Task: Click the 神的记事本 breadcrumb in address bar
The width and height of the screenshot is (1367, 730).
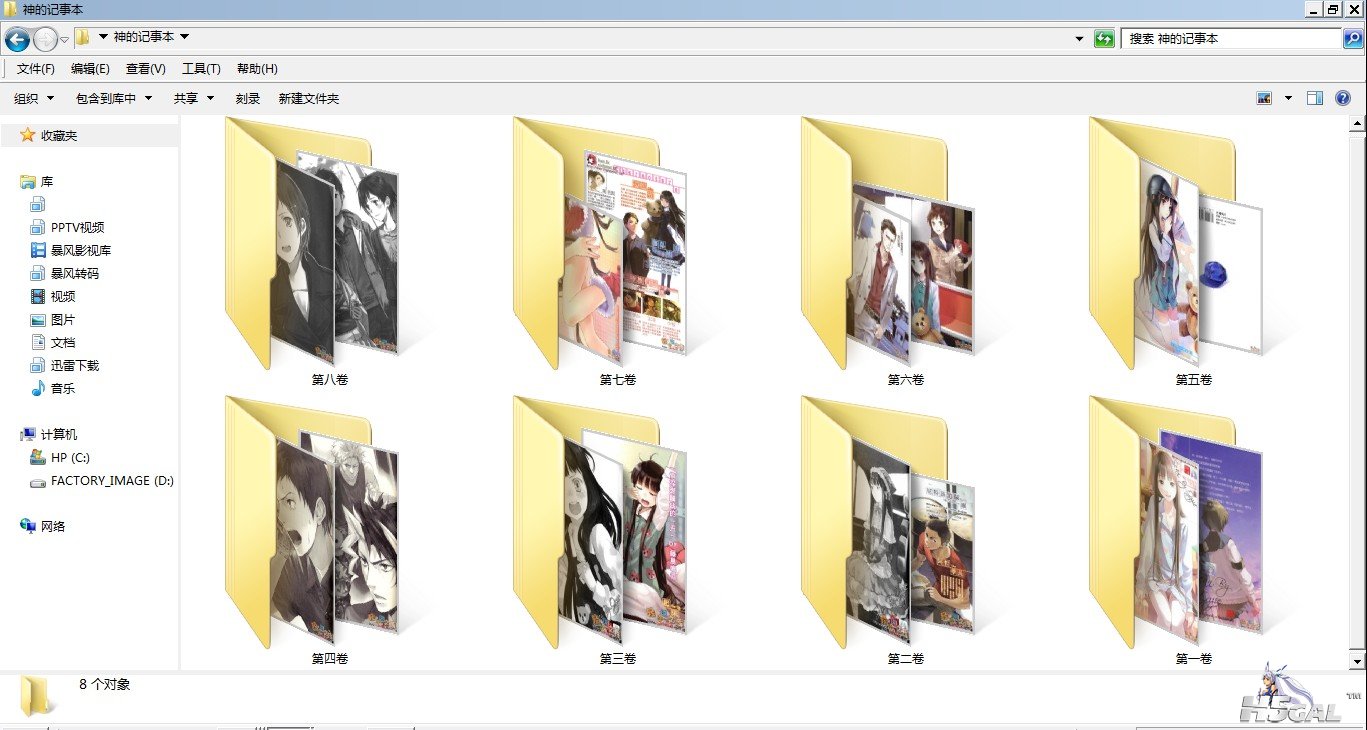Action: (x=144, y=37)
